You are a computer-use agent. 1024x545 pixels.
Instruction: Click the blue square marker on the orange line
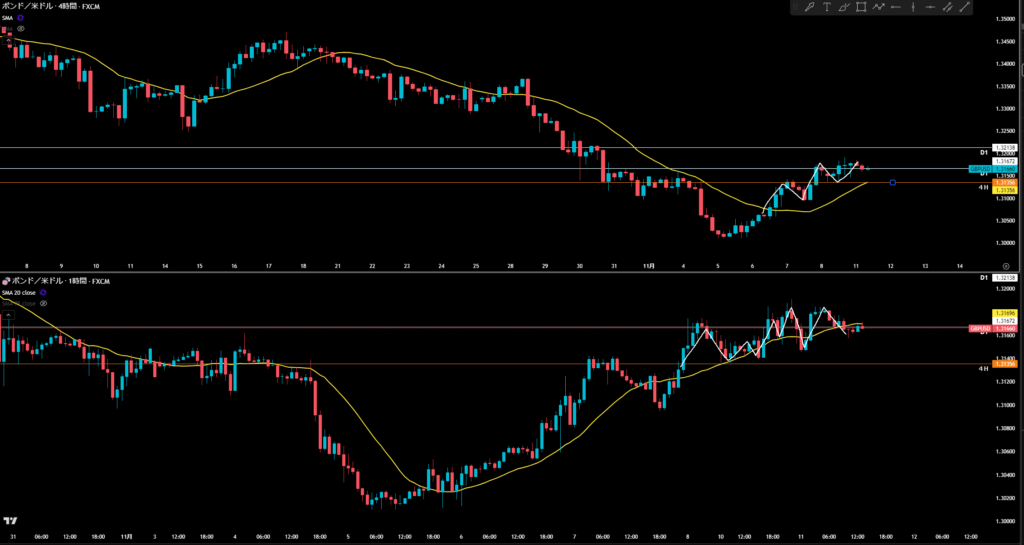(x=892, y=182)
